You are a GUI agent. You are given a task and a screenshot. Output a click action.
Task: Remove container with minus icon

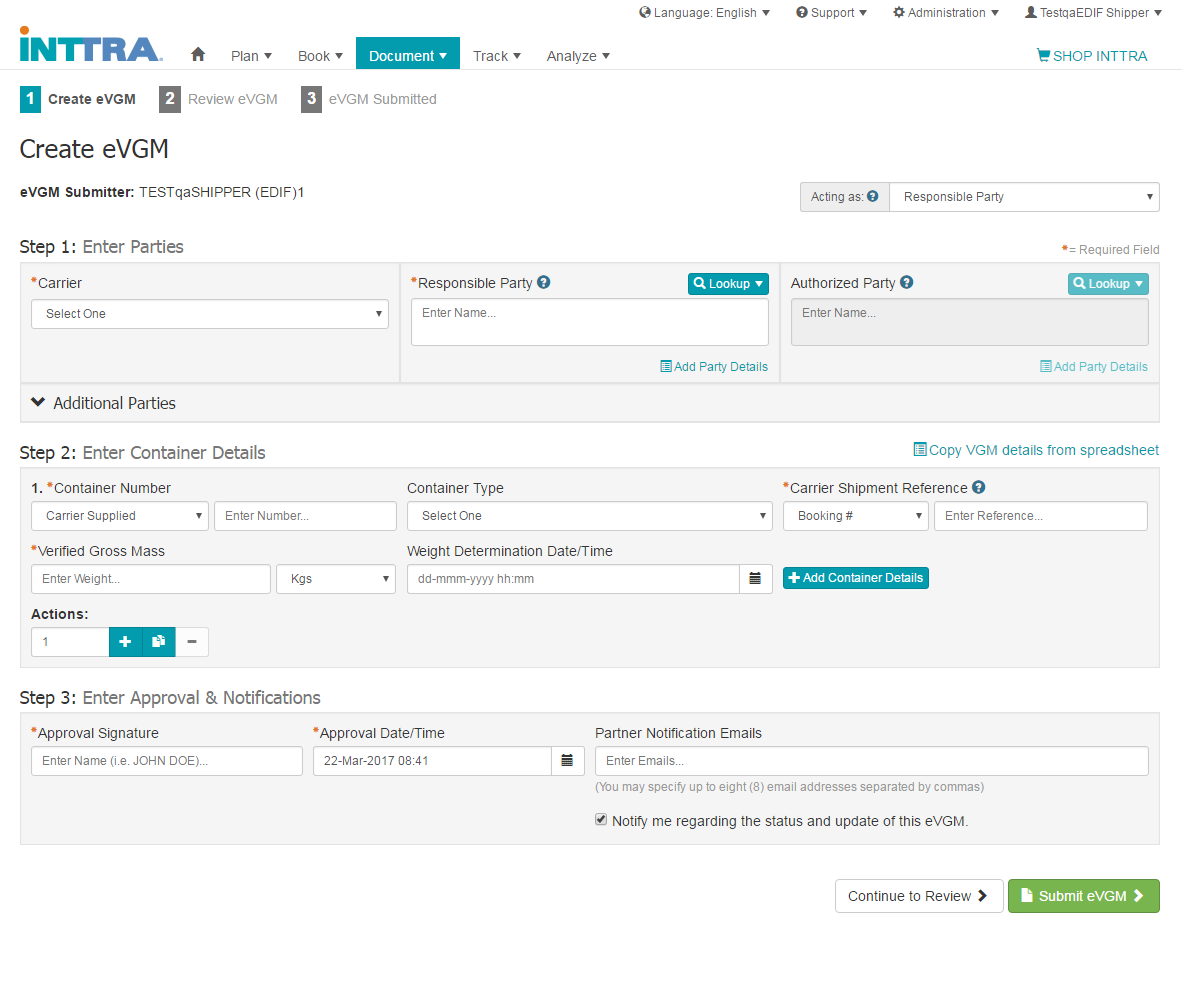[x=192, y=642]
